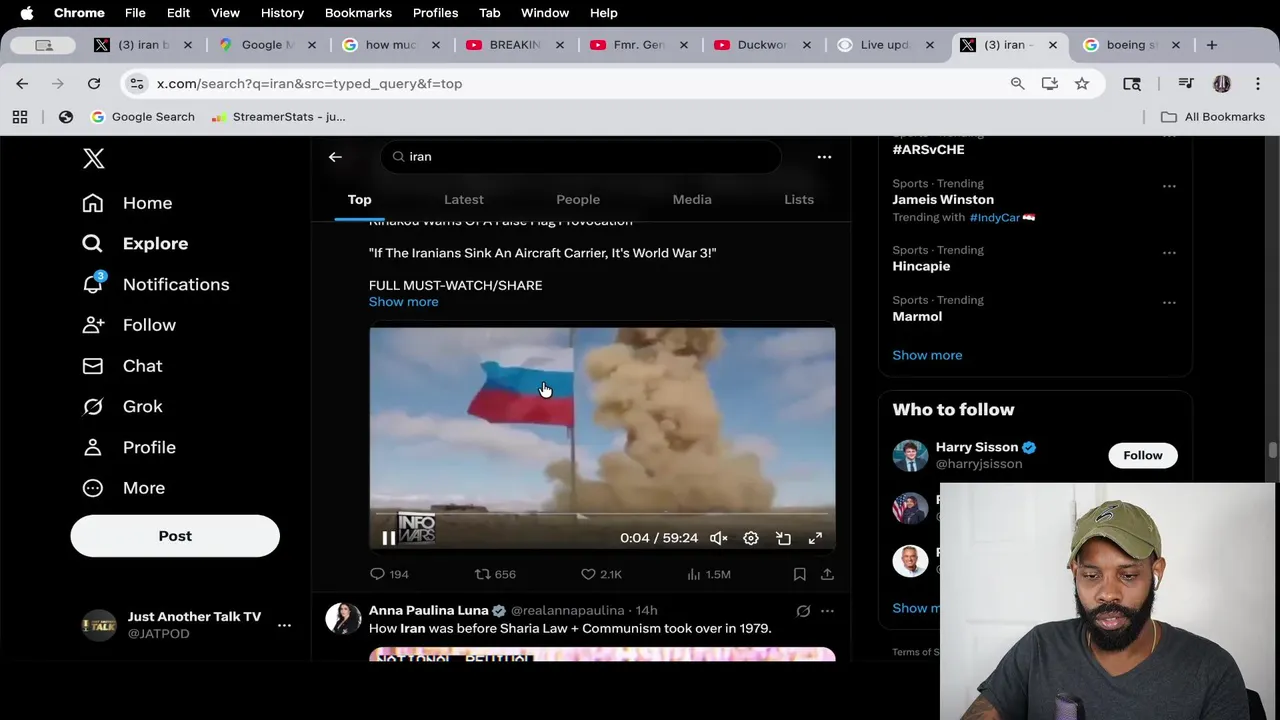The image size is (1280, 720).
Task: Toggle picture-in-picture on video
Action: tap(783, 538)
